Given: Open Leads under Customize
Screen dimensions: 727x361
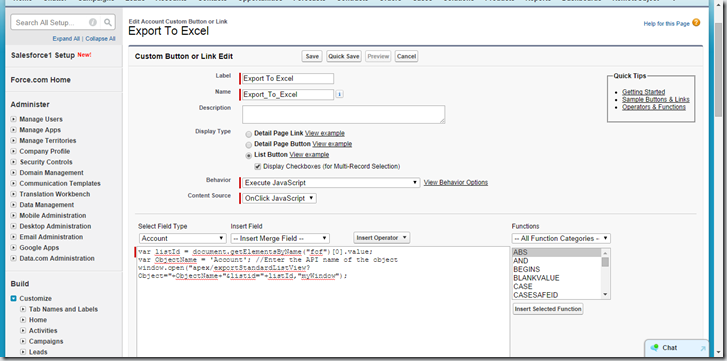Looking at the screenshot, I should point(38,352).
